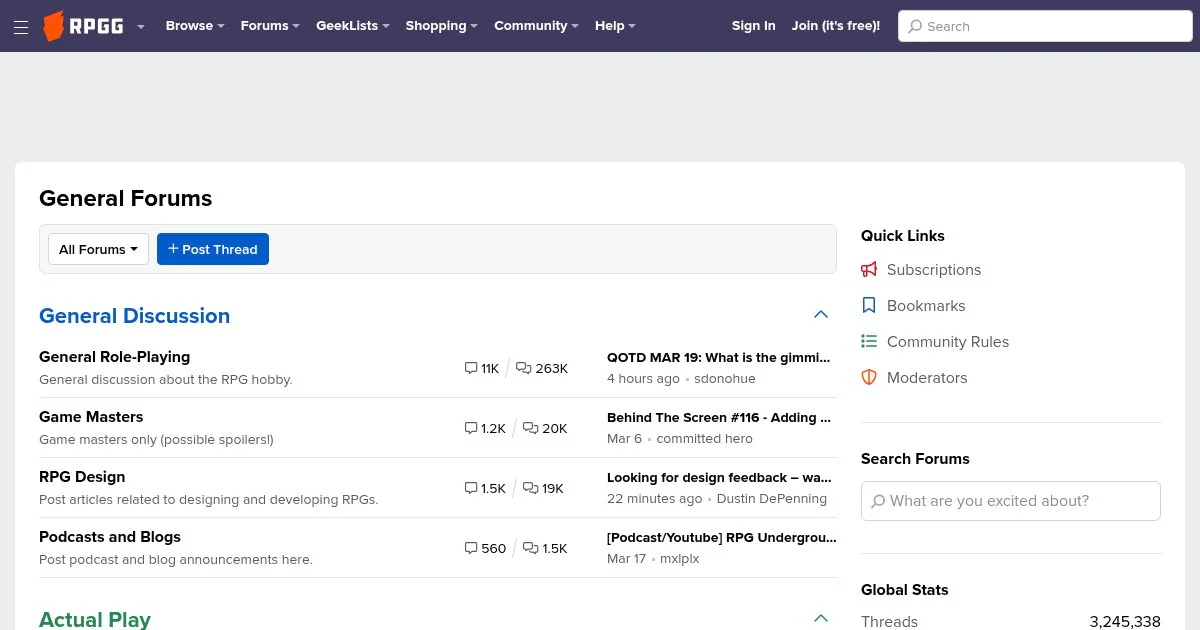The height and width of the screenshot is (630, 1200).
Task: Click the Bookmarks icon in Quick Links
Action: click(869, 306)
